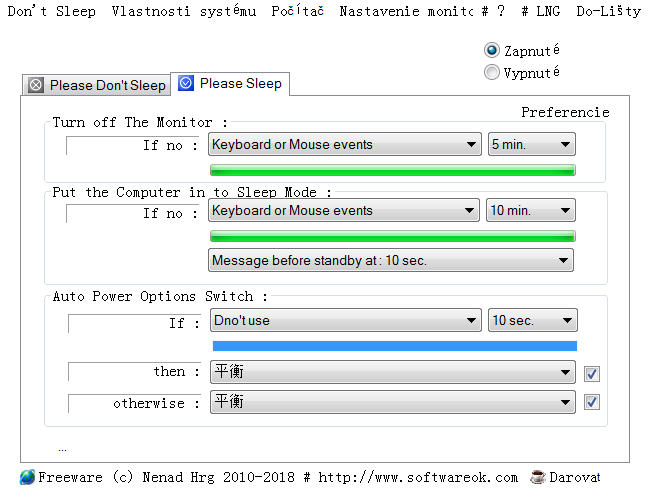This screenshot has height=503, width=649.
Task: Select the Zapnuté radio button
Action: coord(492,51)
